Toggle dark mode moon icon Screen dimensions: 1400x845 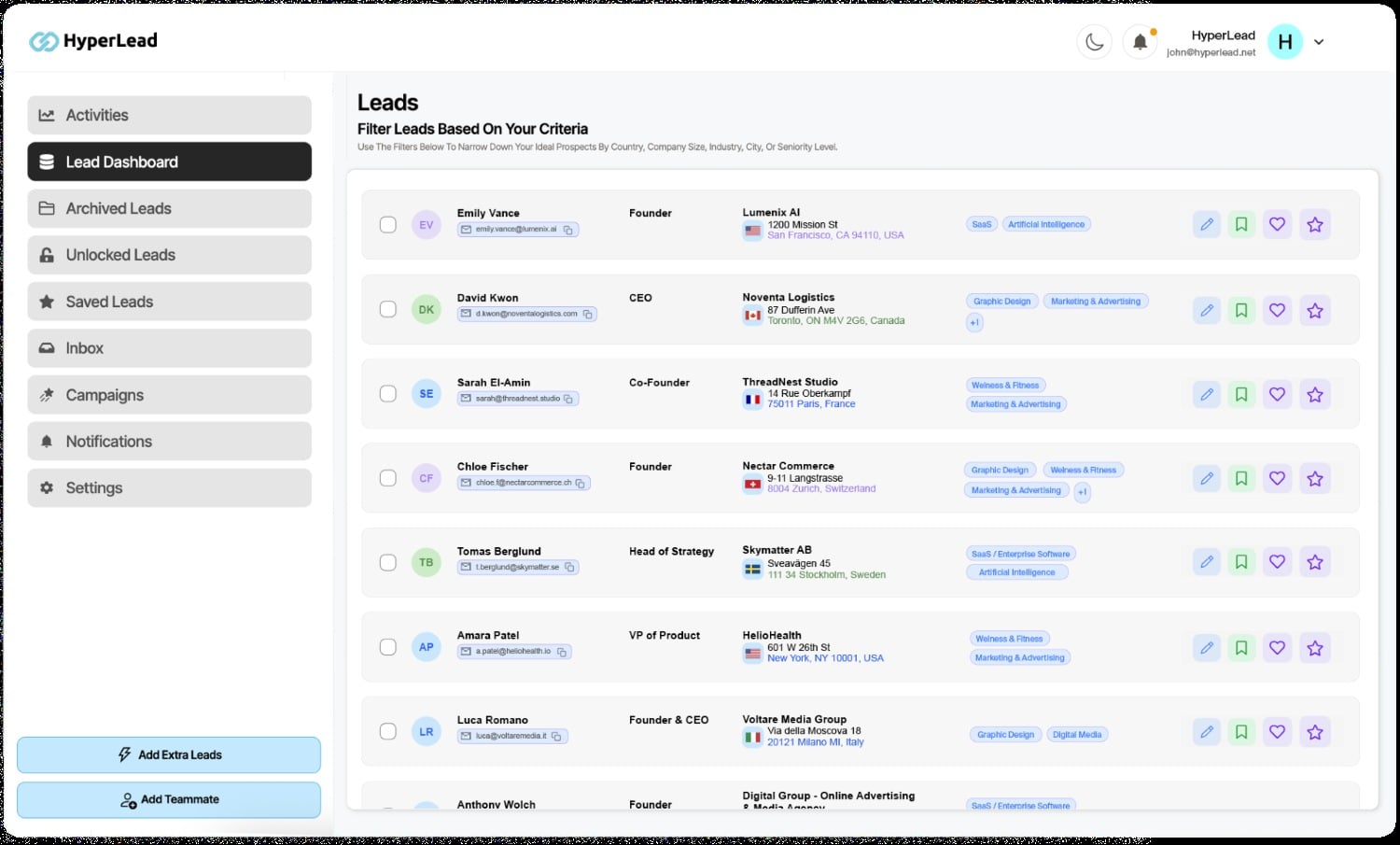[x=1094, y=42]
